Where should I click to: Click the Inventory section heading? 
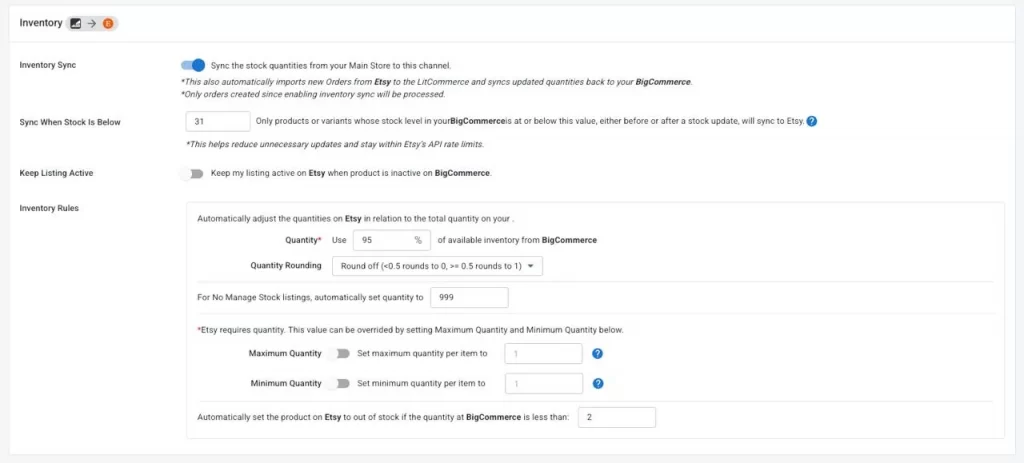pos(41,24)
